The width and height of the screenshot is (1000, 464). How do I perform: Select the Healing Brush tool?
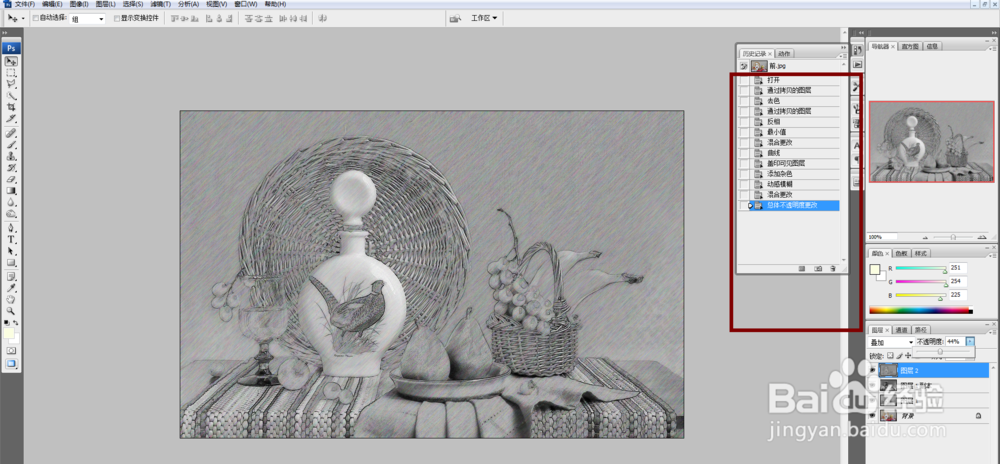(x=11, y=133)
